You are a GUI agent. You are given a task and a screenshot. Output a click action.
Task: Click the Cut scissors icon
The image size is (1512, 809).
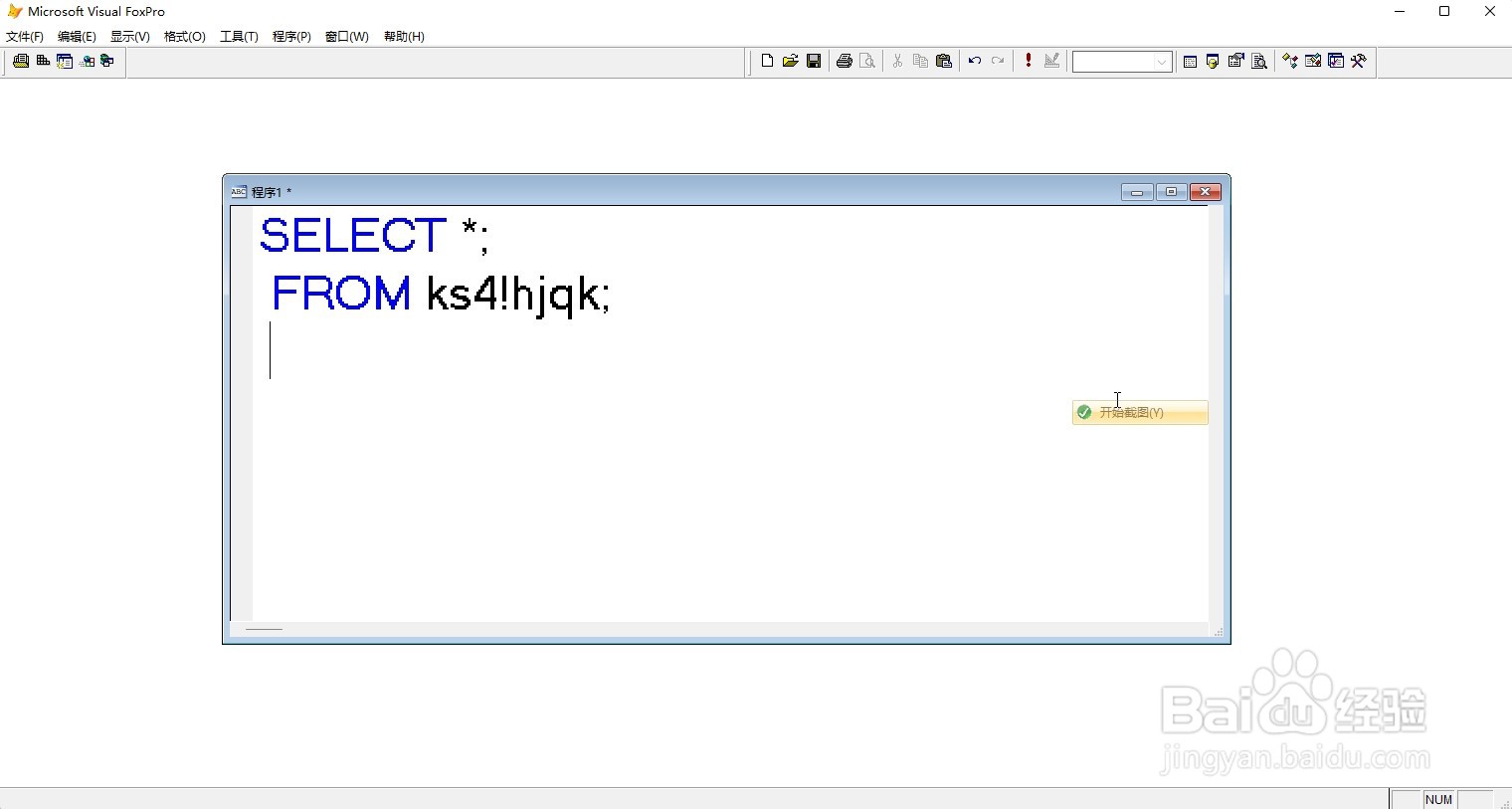click(x=897, y=62)
